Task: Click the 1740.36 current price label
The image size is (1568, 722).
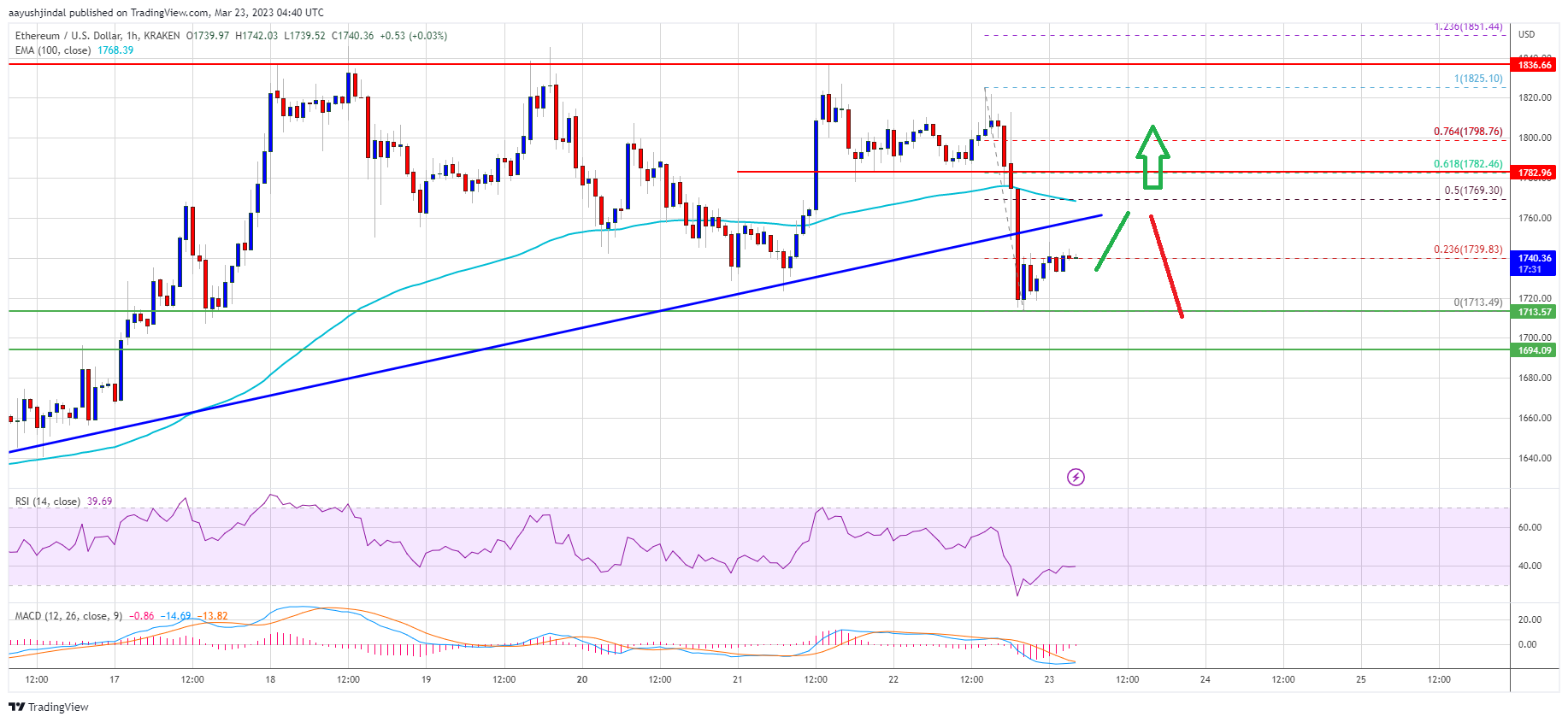Action: click(1534, 258)
